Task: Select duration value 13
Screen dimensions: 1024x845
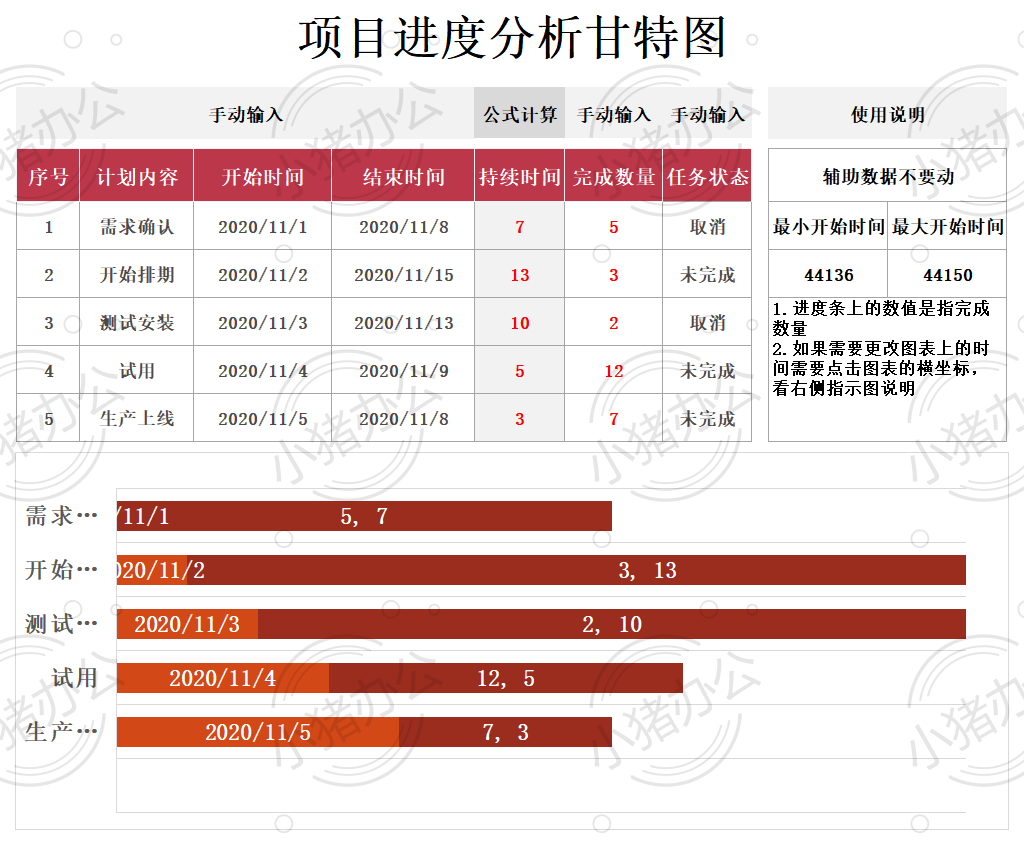Action: tap(519, 274)
